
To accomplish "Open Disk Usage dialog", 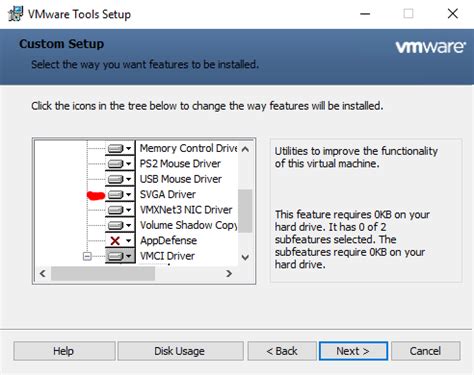I will click(180, 351).
